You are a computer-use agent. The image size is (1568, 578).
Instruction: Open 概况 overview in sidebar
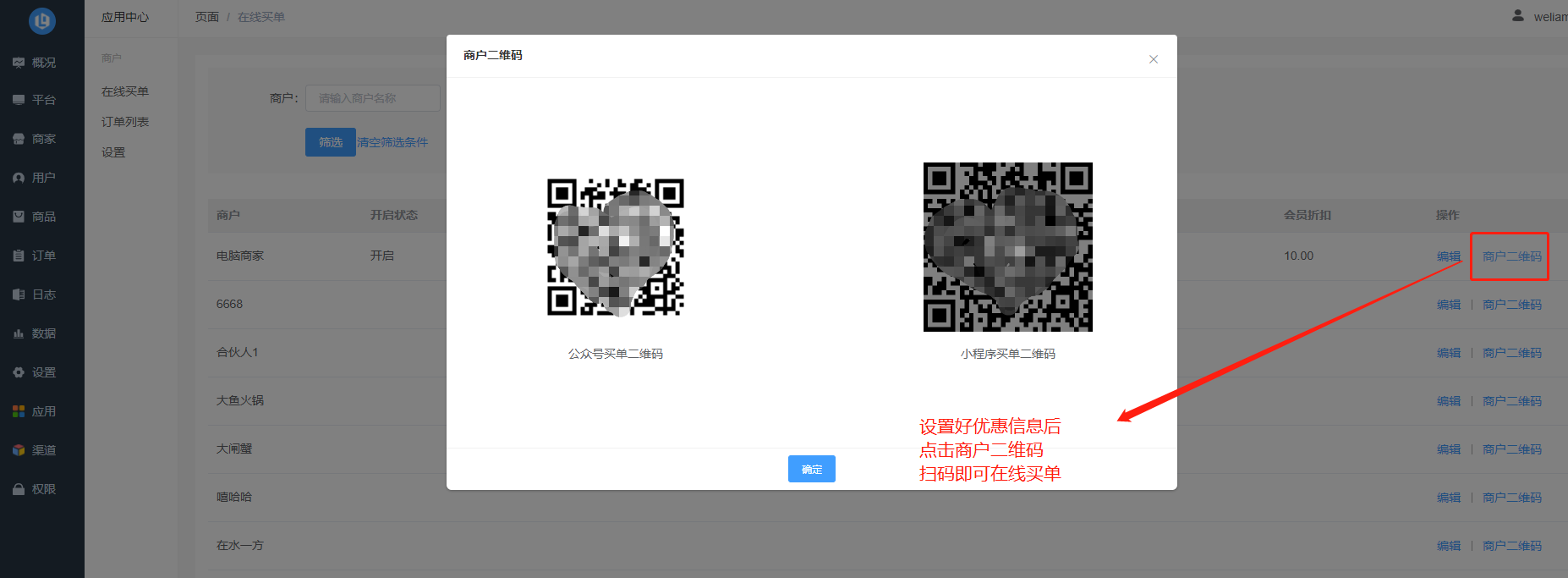point(35,63)
